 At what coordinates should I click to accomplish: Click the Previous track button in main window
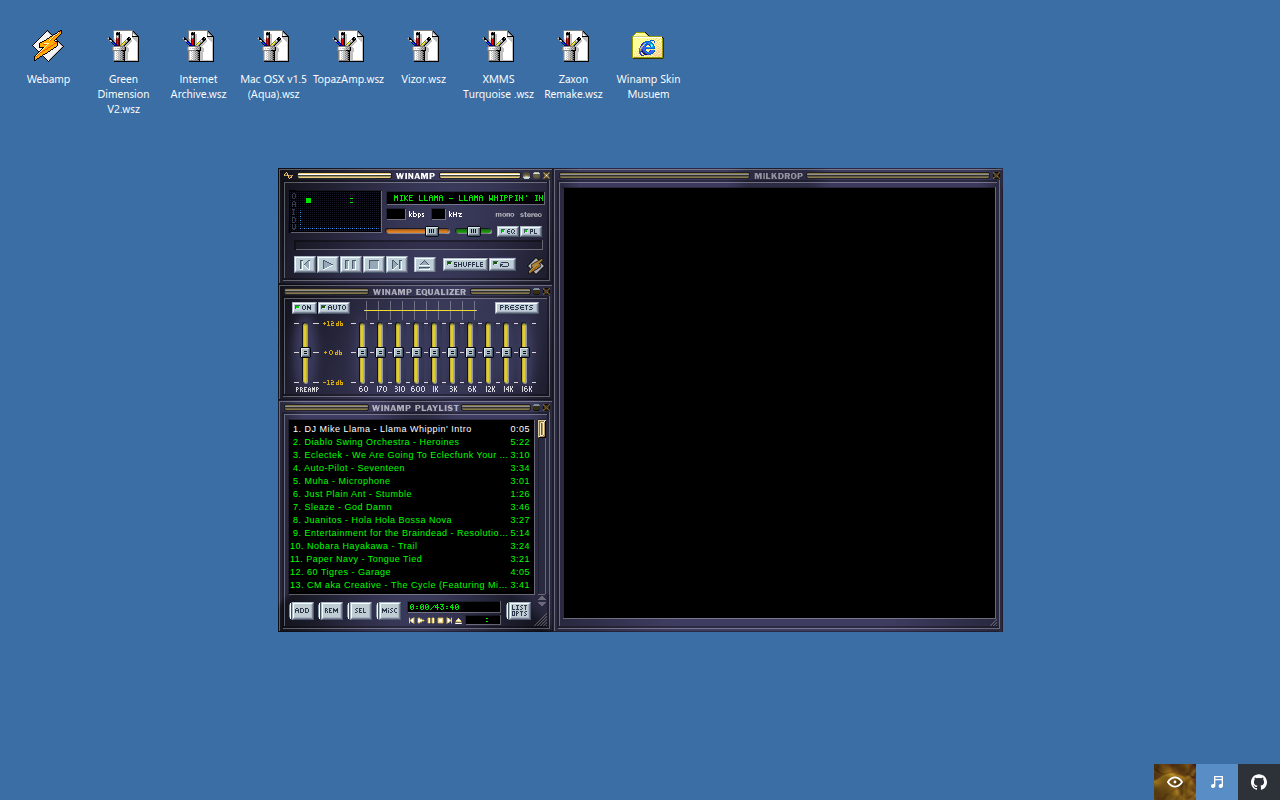[x=304, y=264]
